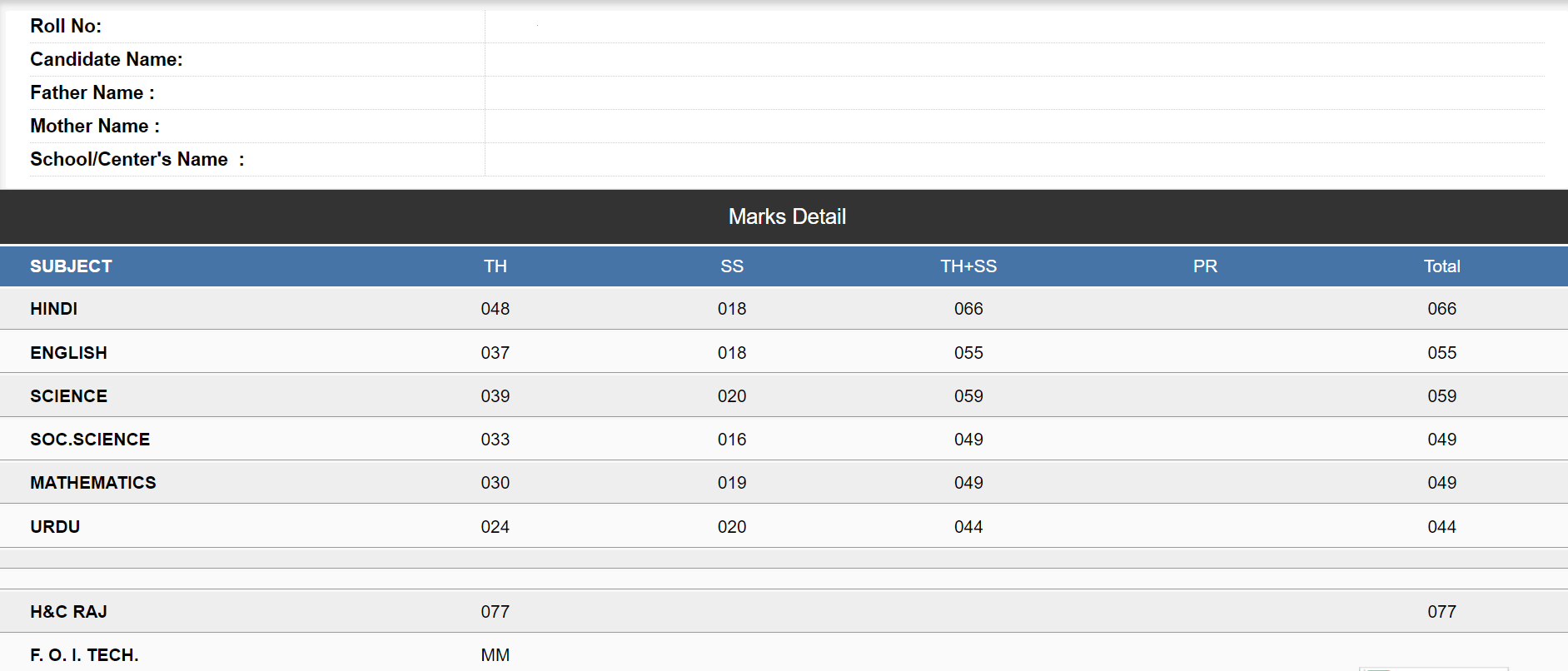1568x671 pixels.
Task: Select the Candidate Name label
Action: (x=107, y=59)
